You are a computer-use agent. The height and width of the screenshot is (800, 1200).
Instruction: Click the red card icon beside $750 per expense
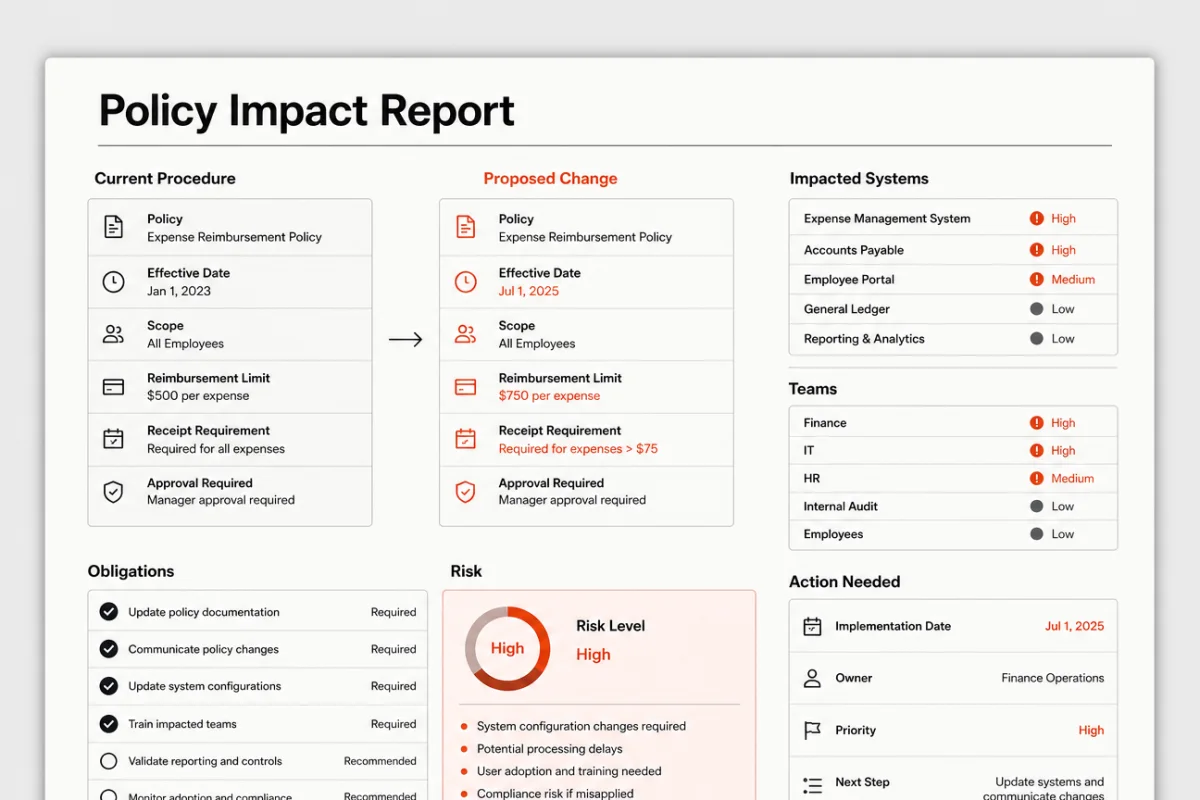coord(466,387)
